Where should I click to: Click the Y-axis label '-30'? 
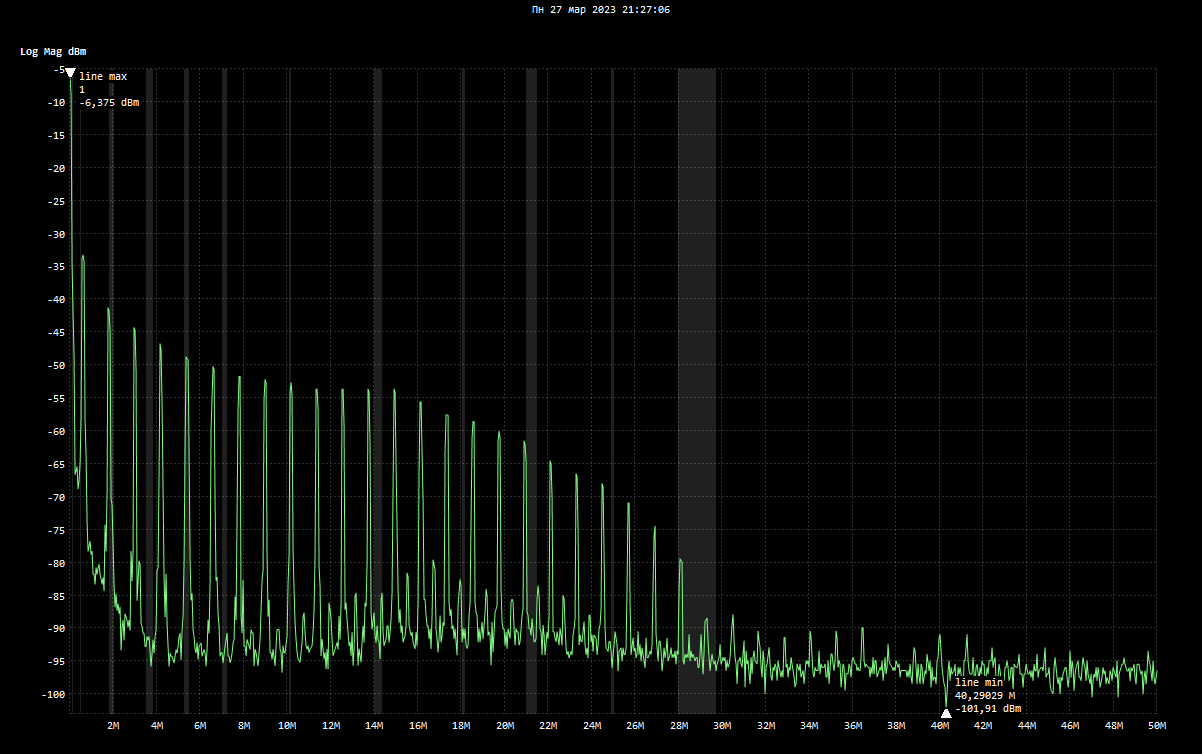point(56,234)
